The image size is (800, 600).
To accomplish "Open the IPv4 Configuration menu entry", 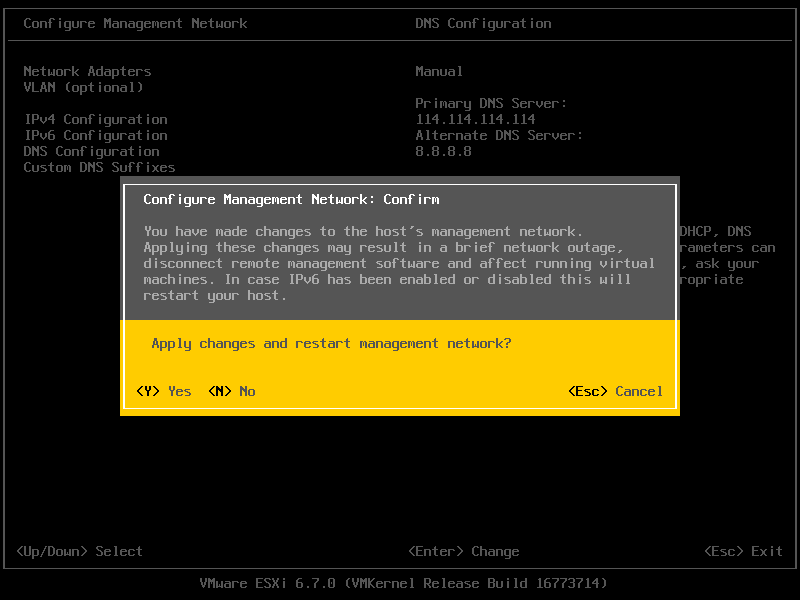I will point(95,119).
